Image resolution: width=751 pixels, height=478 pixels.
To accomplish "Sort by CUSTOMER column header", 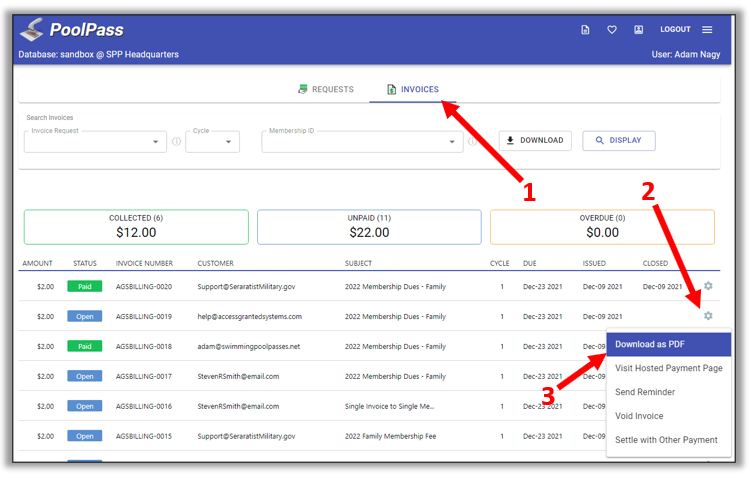I will pyautogui.click(x=216, y=264).
